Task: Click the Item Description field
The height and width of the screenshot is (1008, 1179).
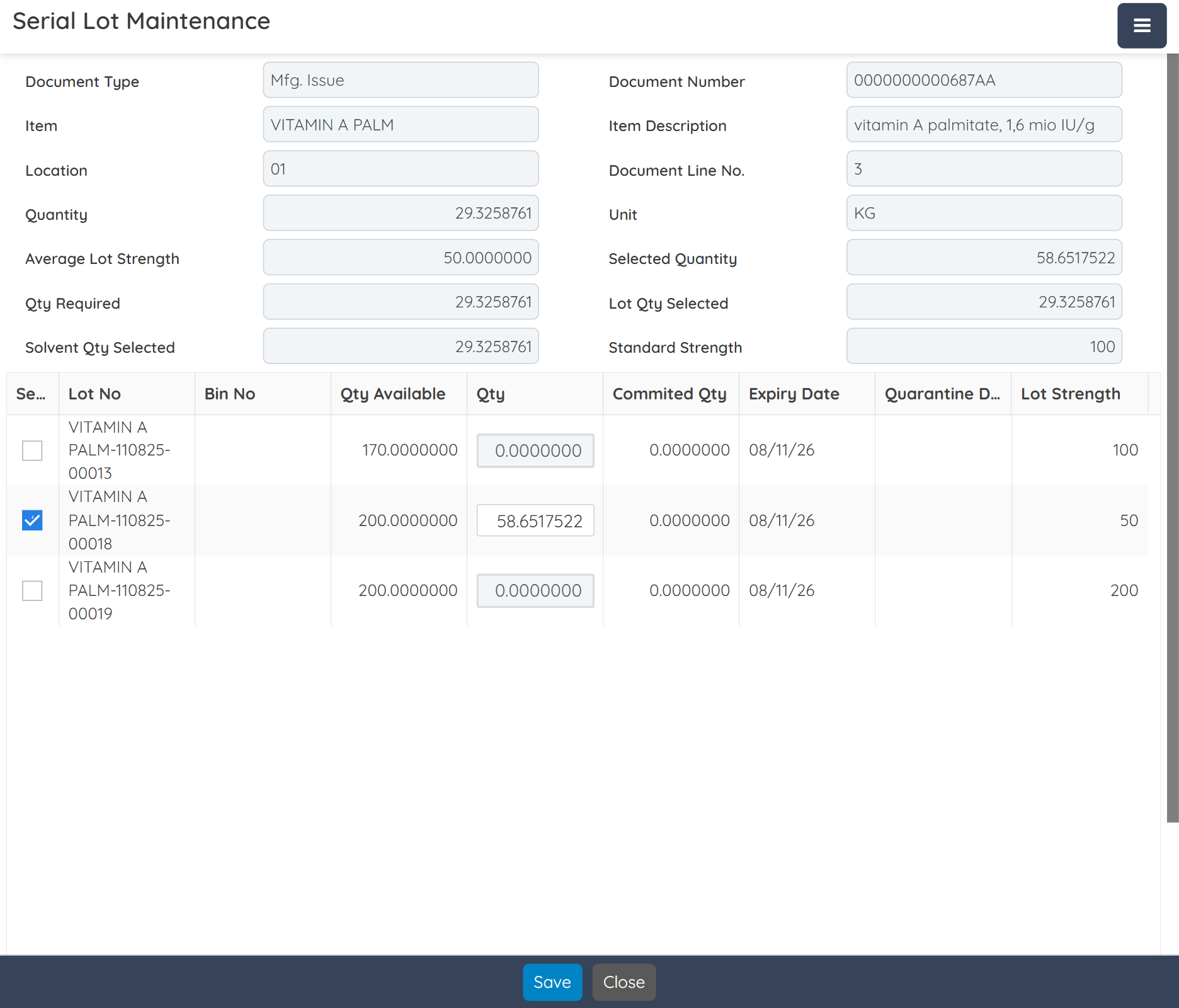Action: (x=984, y=124)
